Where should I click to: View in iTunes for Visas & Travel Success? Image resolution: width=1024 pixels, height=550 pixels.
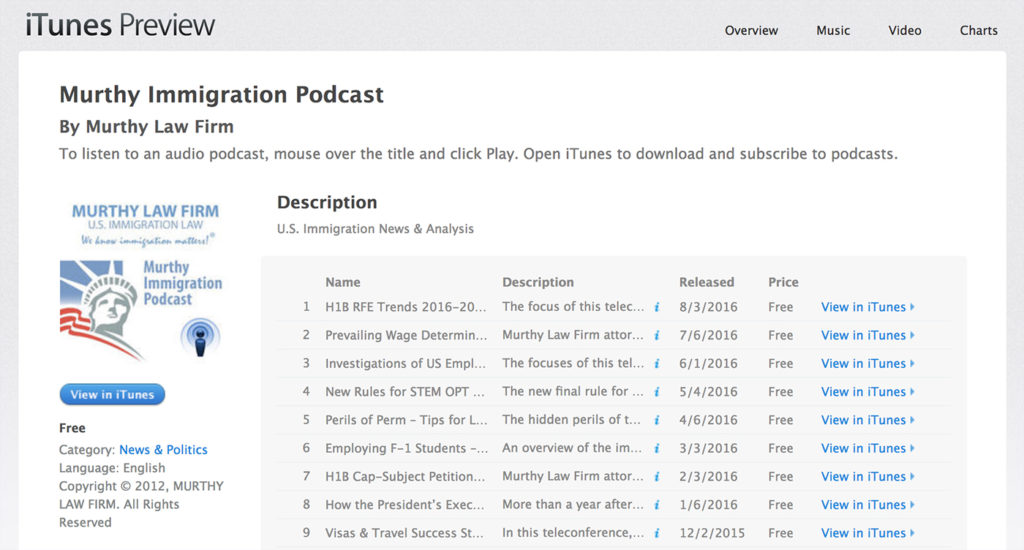point(867,533)
